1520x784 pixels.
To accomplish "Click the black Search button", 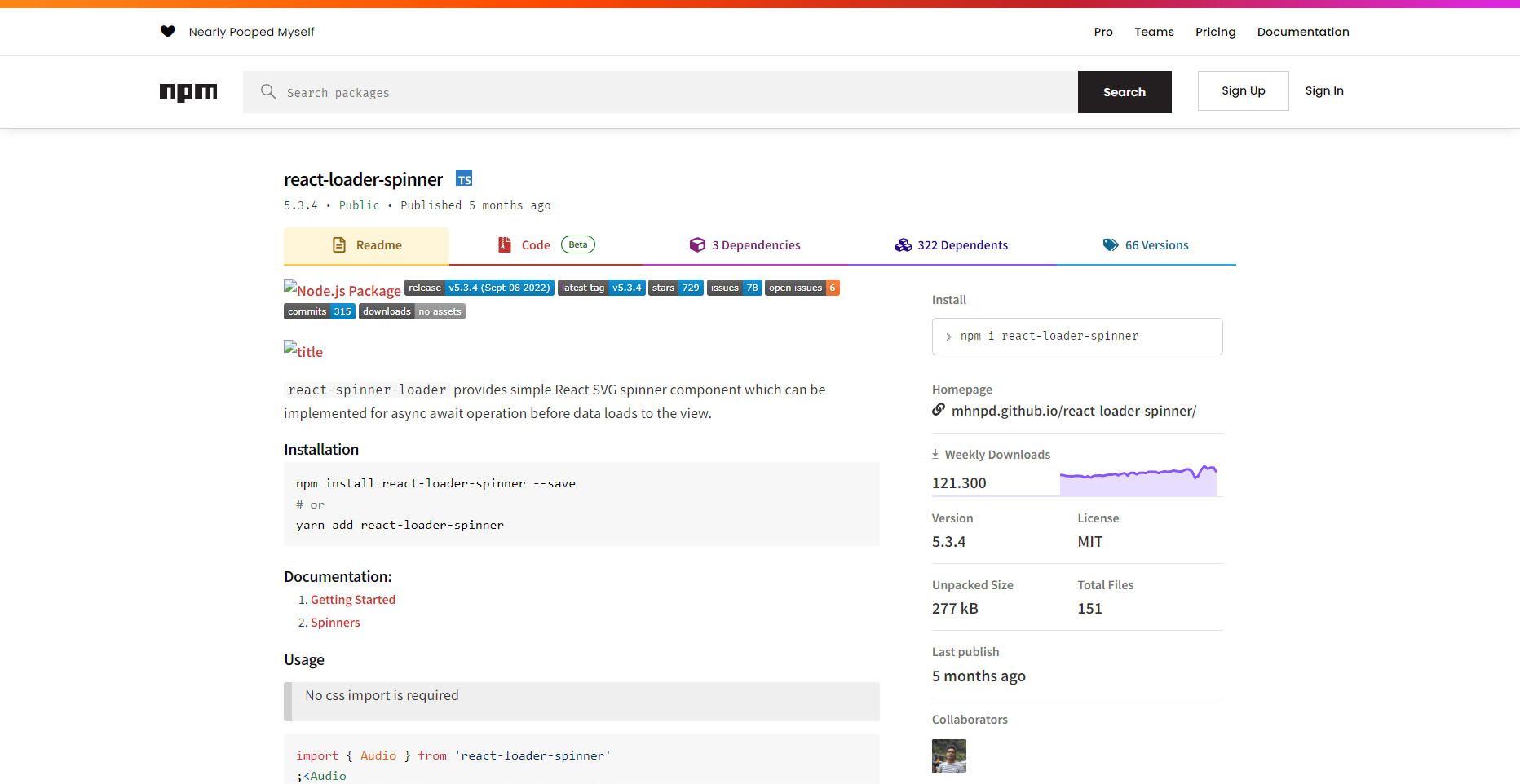I will click(1125, 92).
